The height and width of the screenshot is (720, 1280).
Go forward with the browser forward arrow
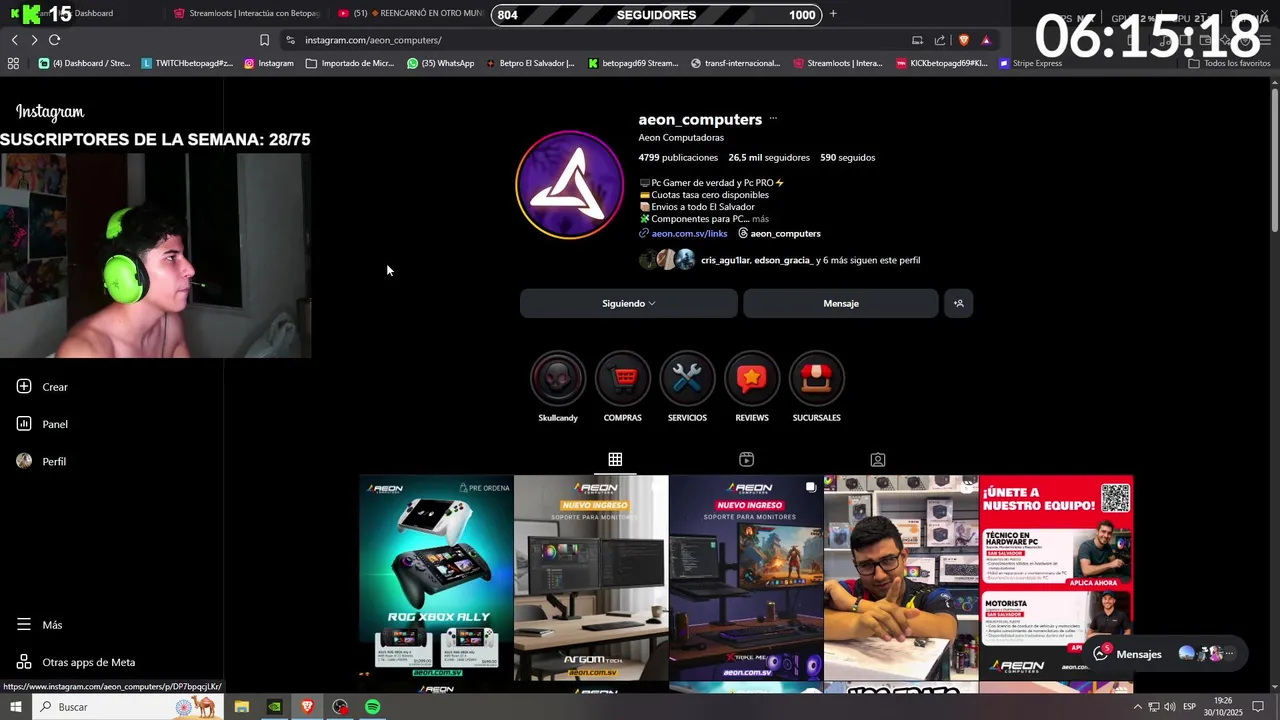pyautogui.click(x=34, y=40)
